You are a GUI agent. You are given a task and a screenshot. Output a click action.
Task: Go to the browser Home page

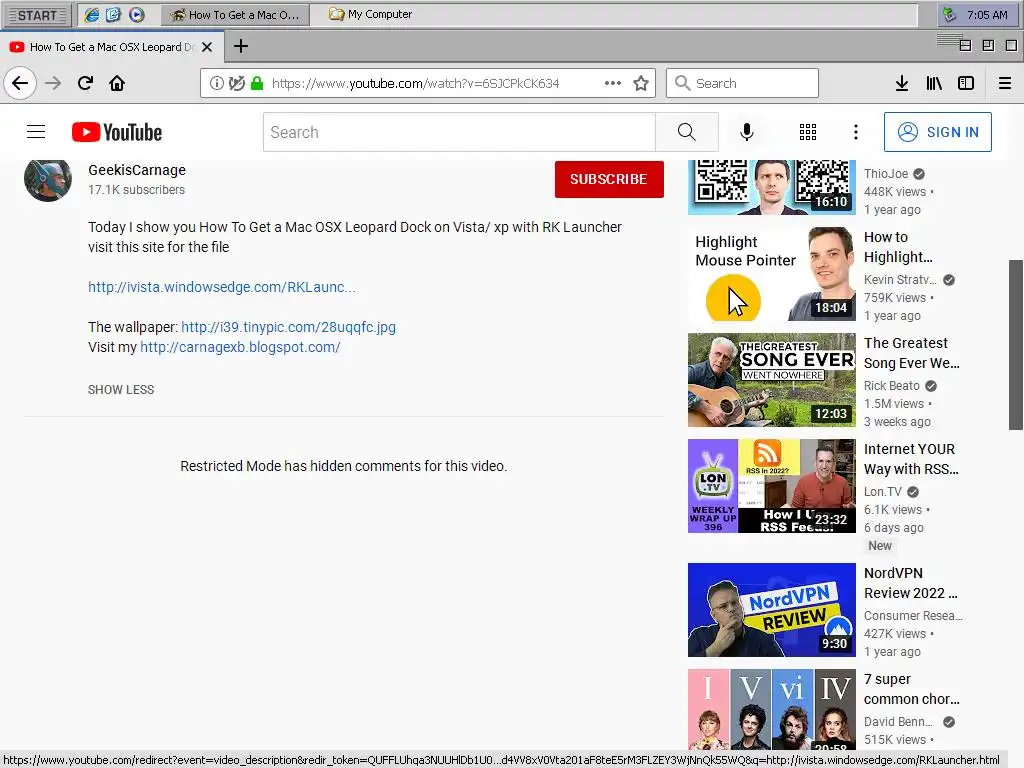117,83
